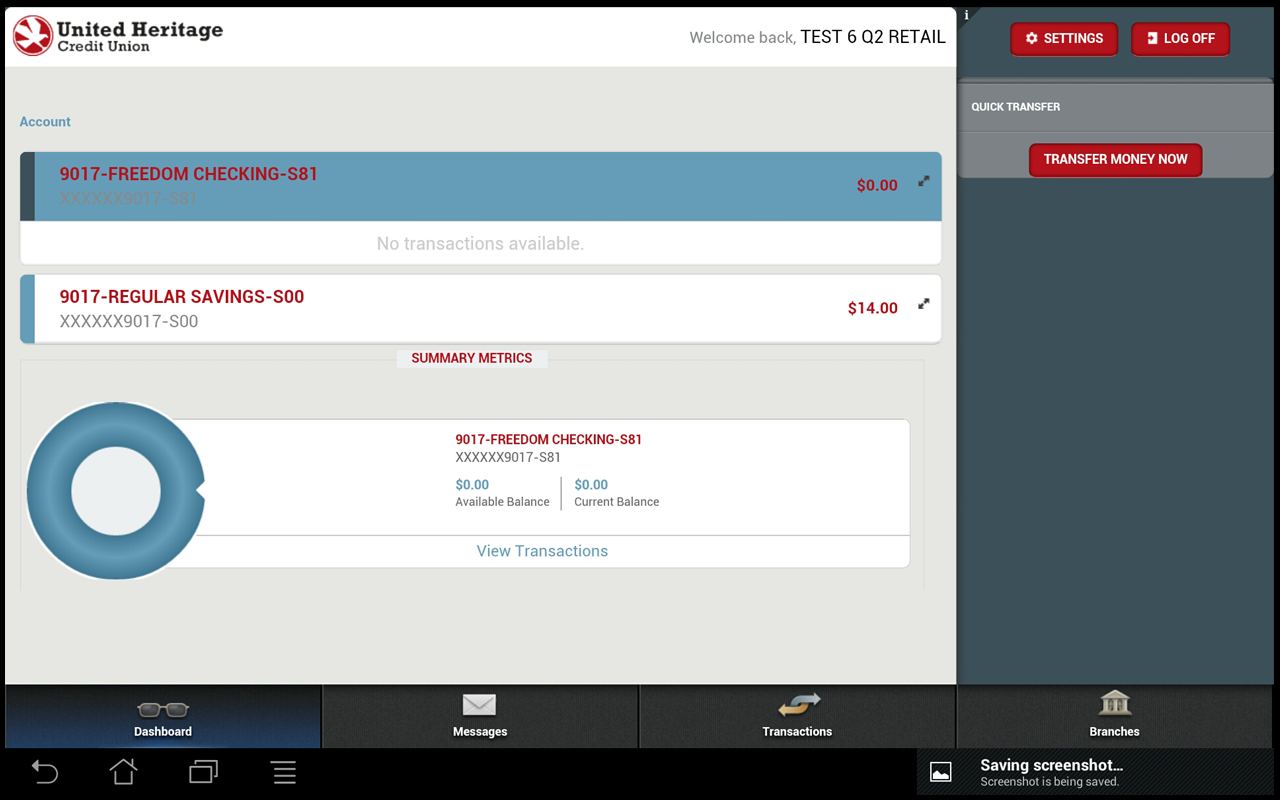Click the No transactions available message

point(480,244)
